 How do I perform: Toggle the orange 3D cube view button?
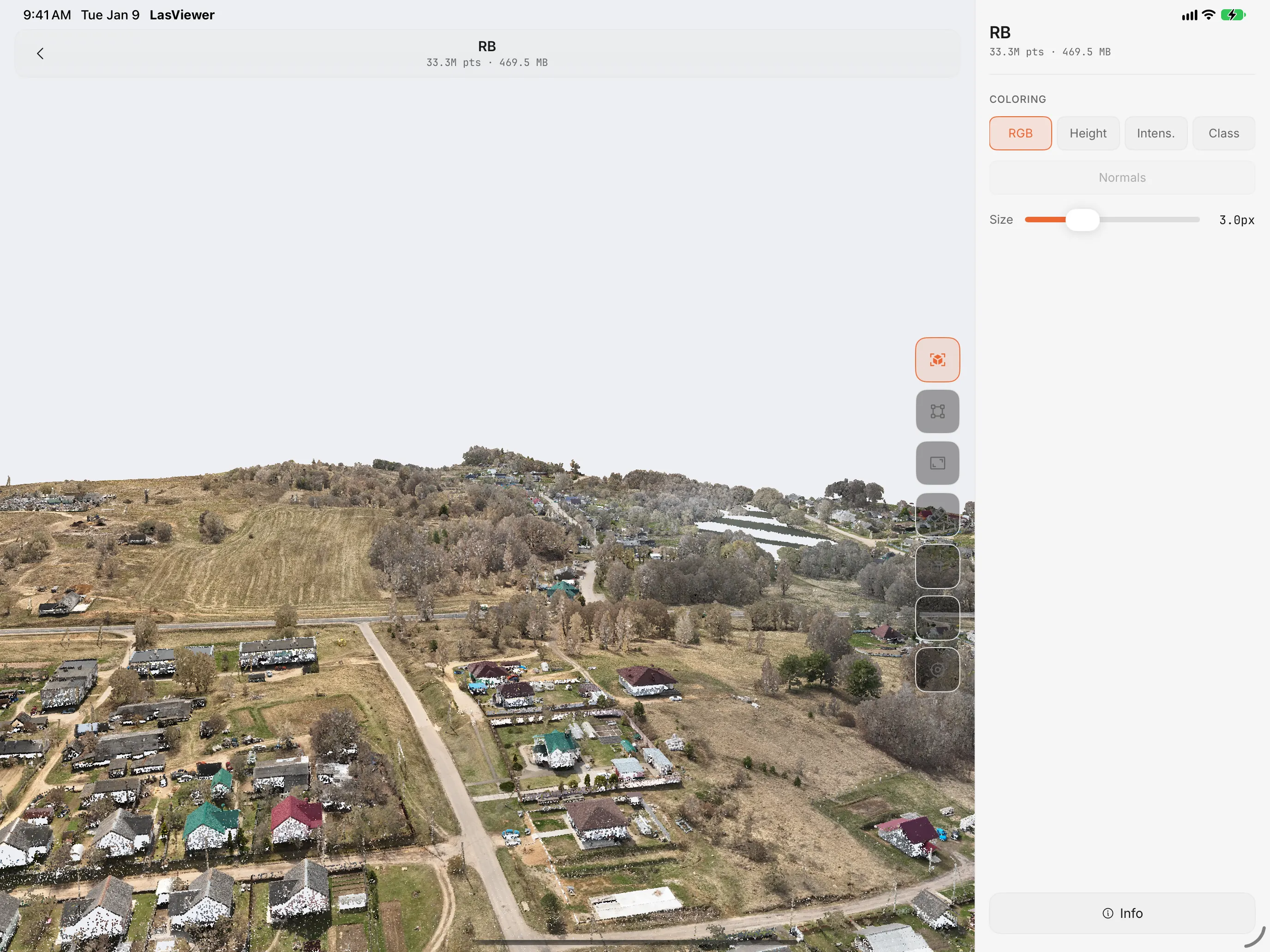point(937,360)
